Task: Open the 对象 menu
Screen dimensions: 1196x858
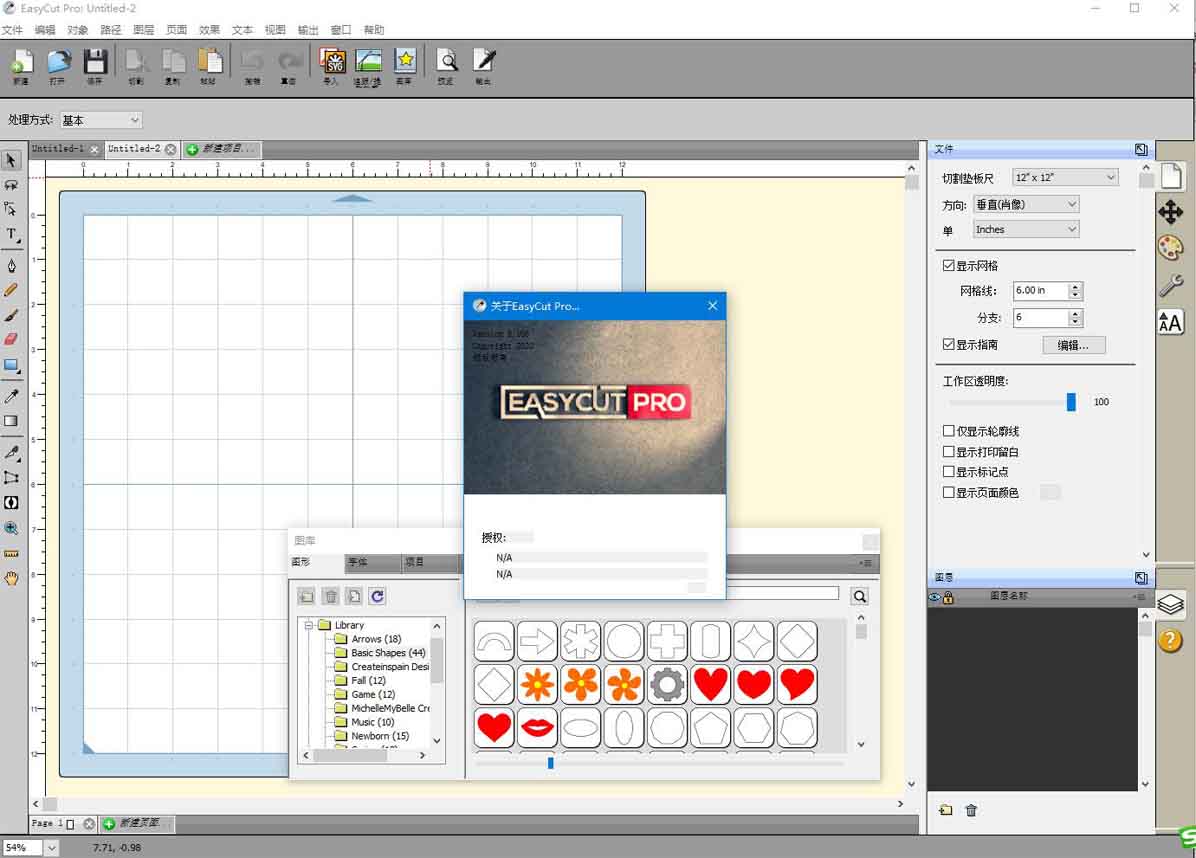Action: tap(78, 30)
